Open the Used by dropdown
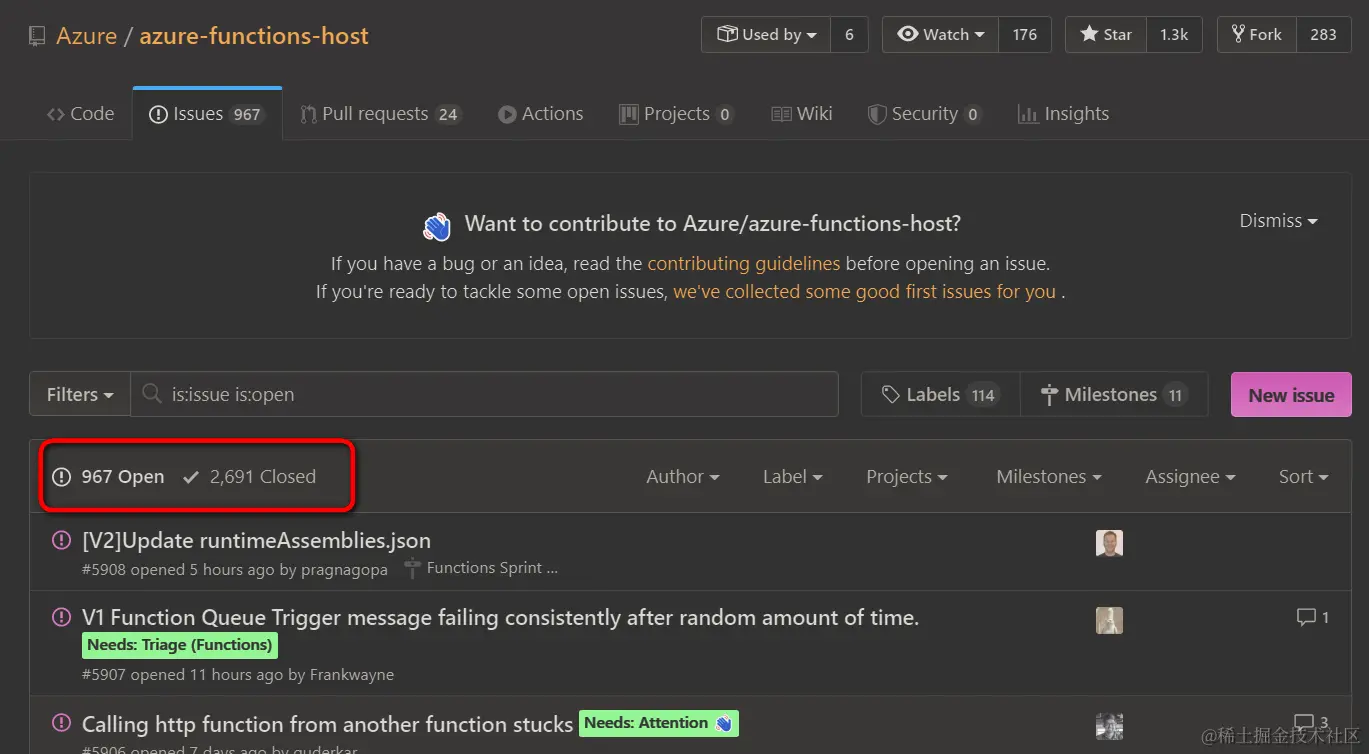Screen dimensions: 1369x754 tap(766, 35)
